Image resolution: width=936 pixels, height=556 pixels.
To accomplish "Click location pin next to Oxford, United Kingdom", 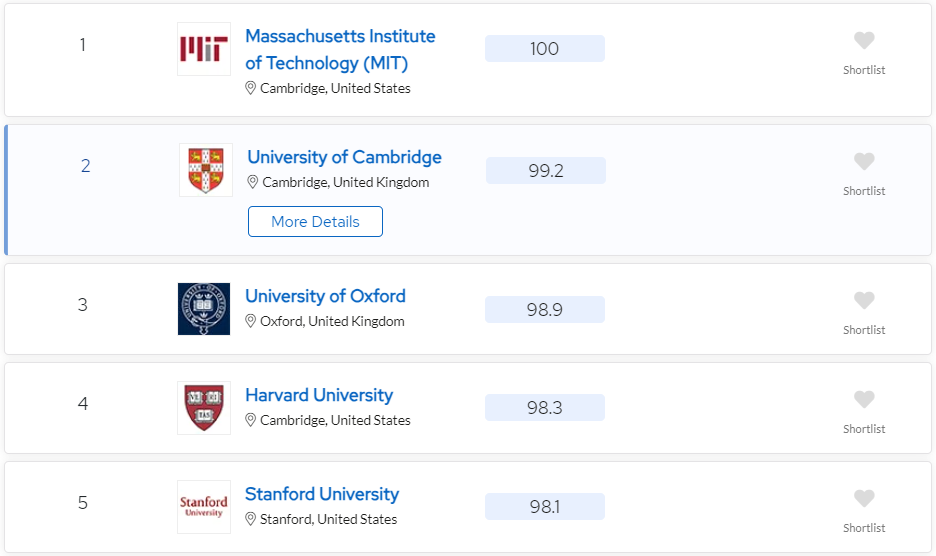I will pyautogui.click(x=251, y=321).
